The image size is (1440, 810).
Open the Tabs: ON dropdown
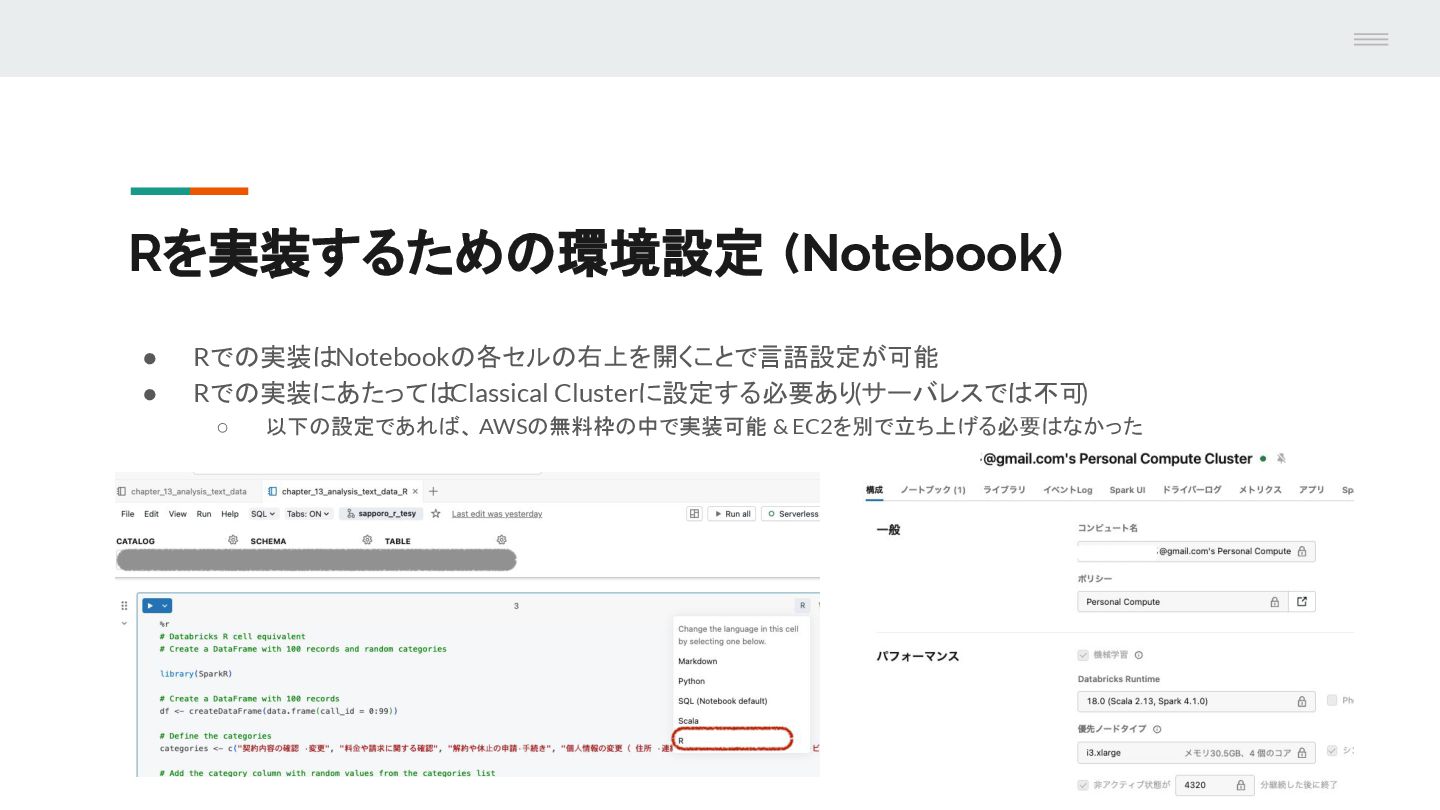(309, 514)
